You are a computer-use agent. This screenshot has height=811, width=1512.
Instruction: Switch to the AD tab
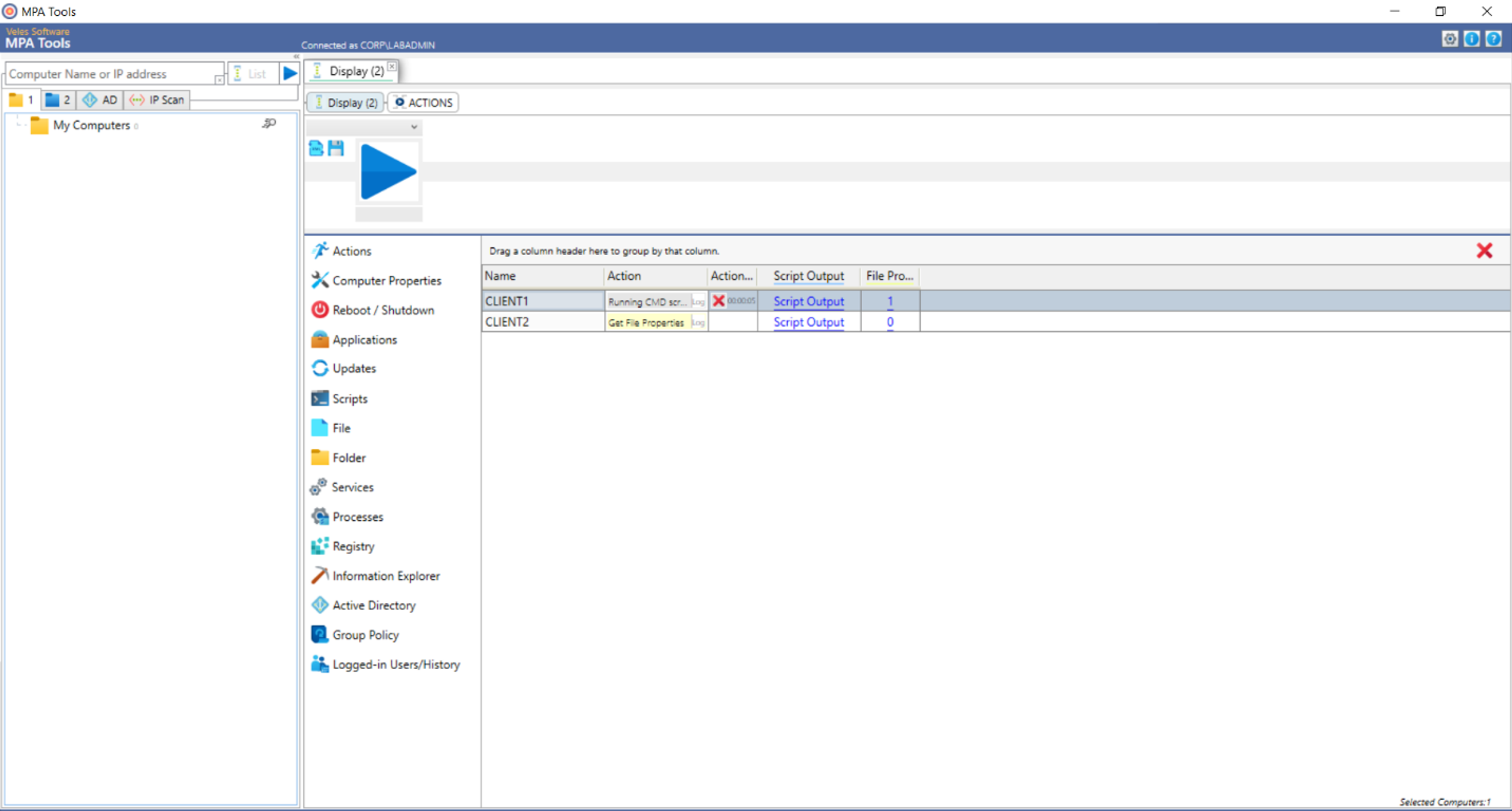(x=100, y=100)
